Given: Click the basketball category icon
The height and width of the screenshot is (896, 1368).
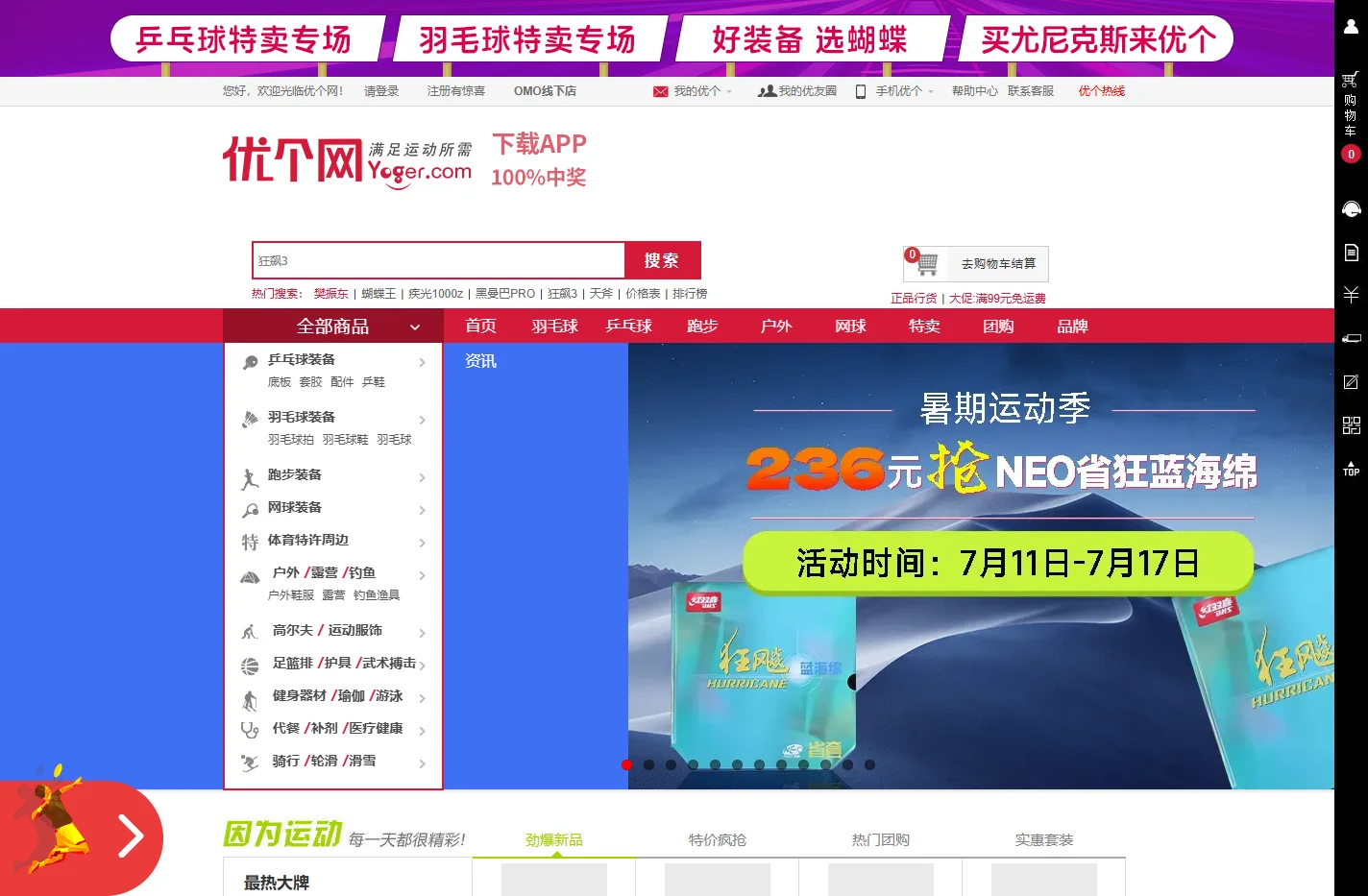Looking at the screenshot, I should tap(250, 666).
